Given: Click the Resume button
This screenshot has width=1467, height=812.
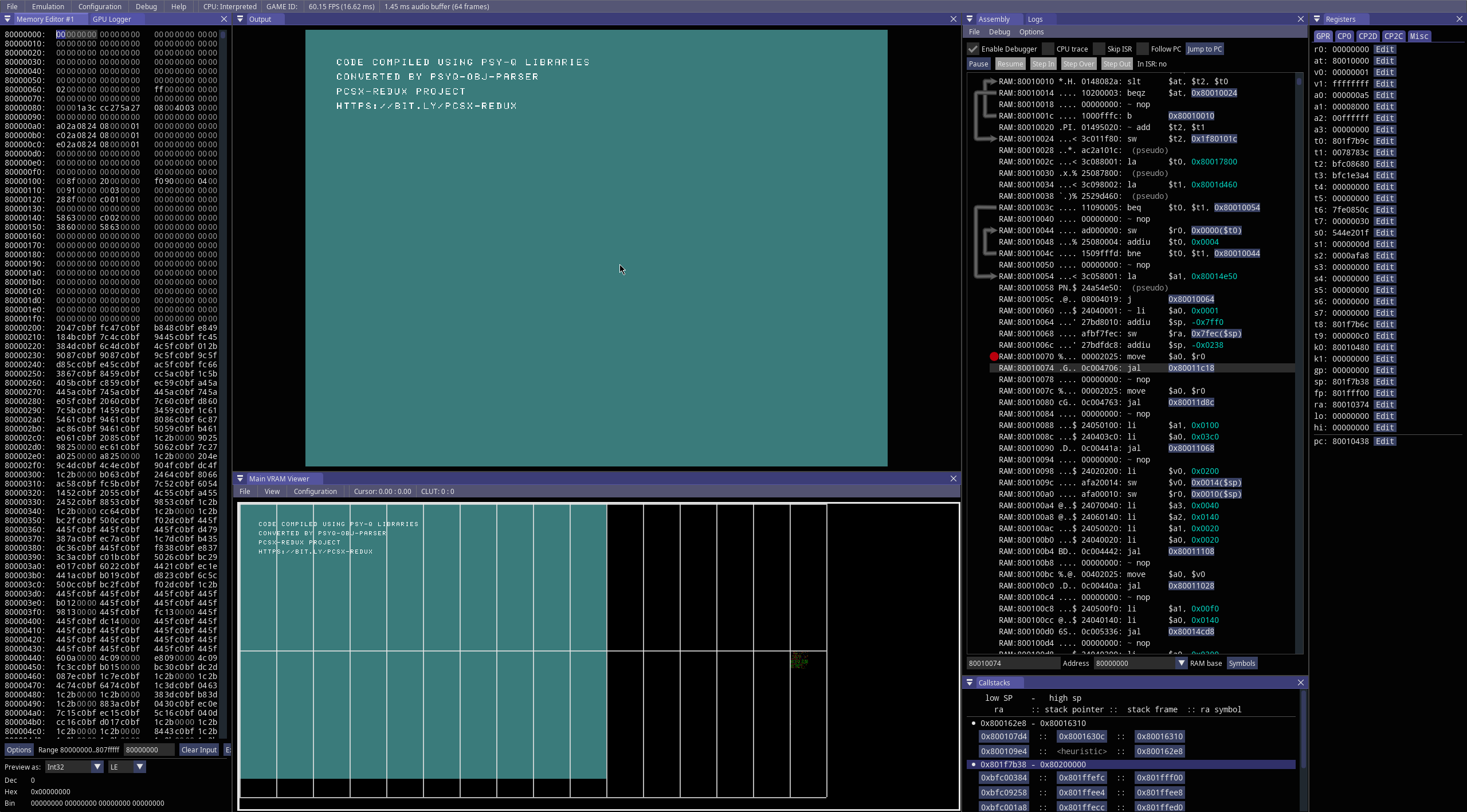Looking at the screenshot, I should [x=1010, y=64].
